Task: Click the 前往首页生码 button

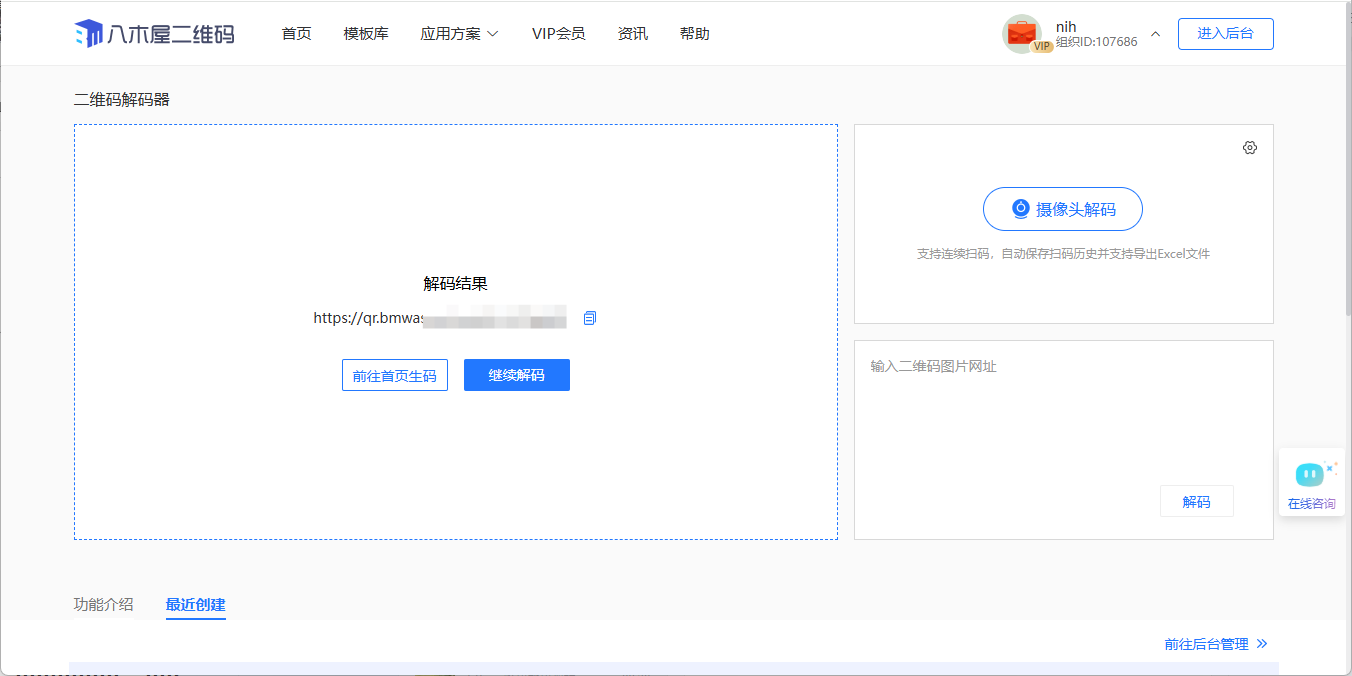Action: [x=395, y=376]
